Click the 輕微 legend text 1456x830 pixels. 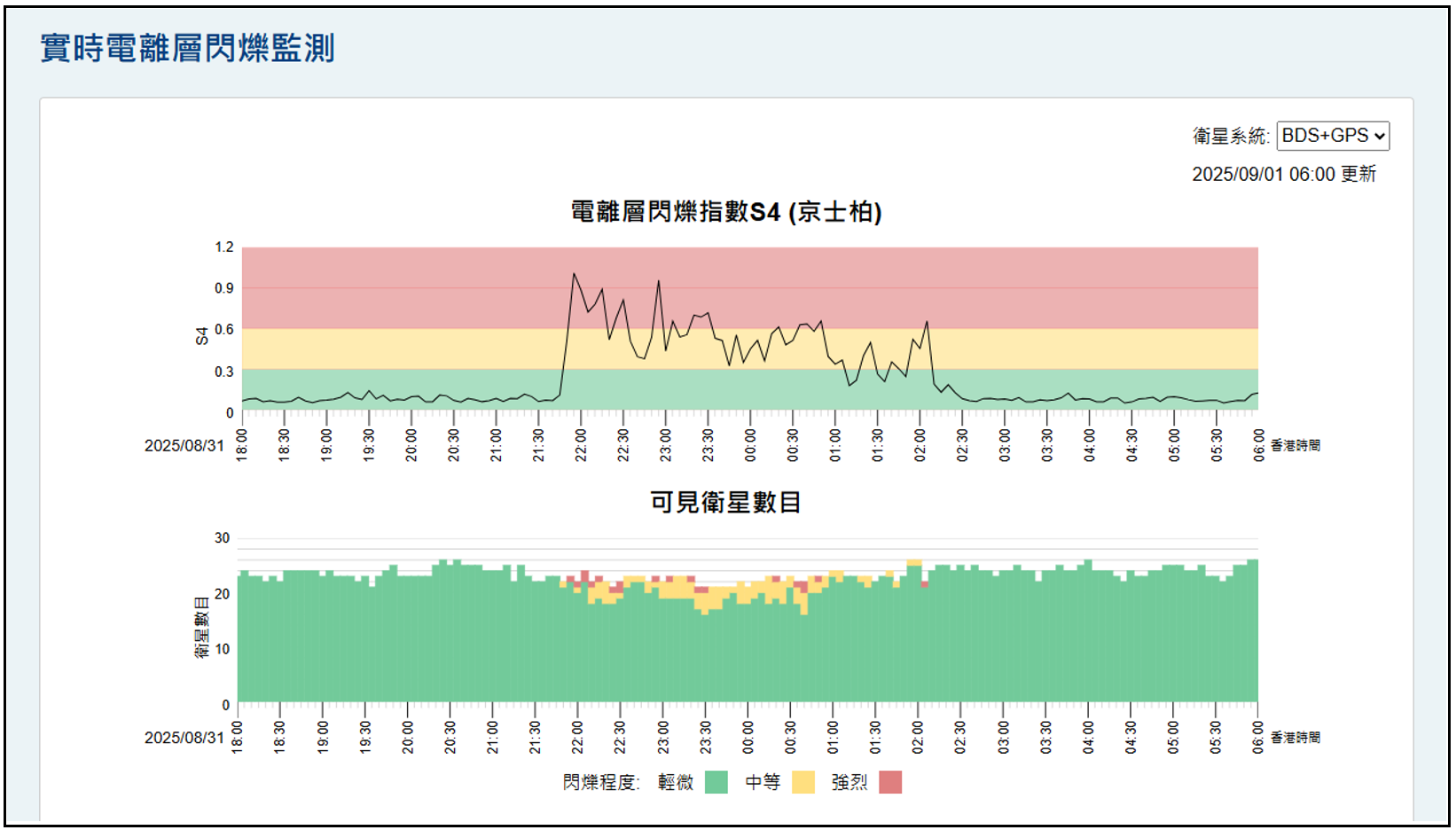tap(676, 782)
